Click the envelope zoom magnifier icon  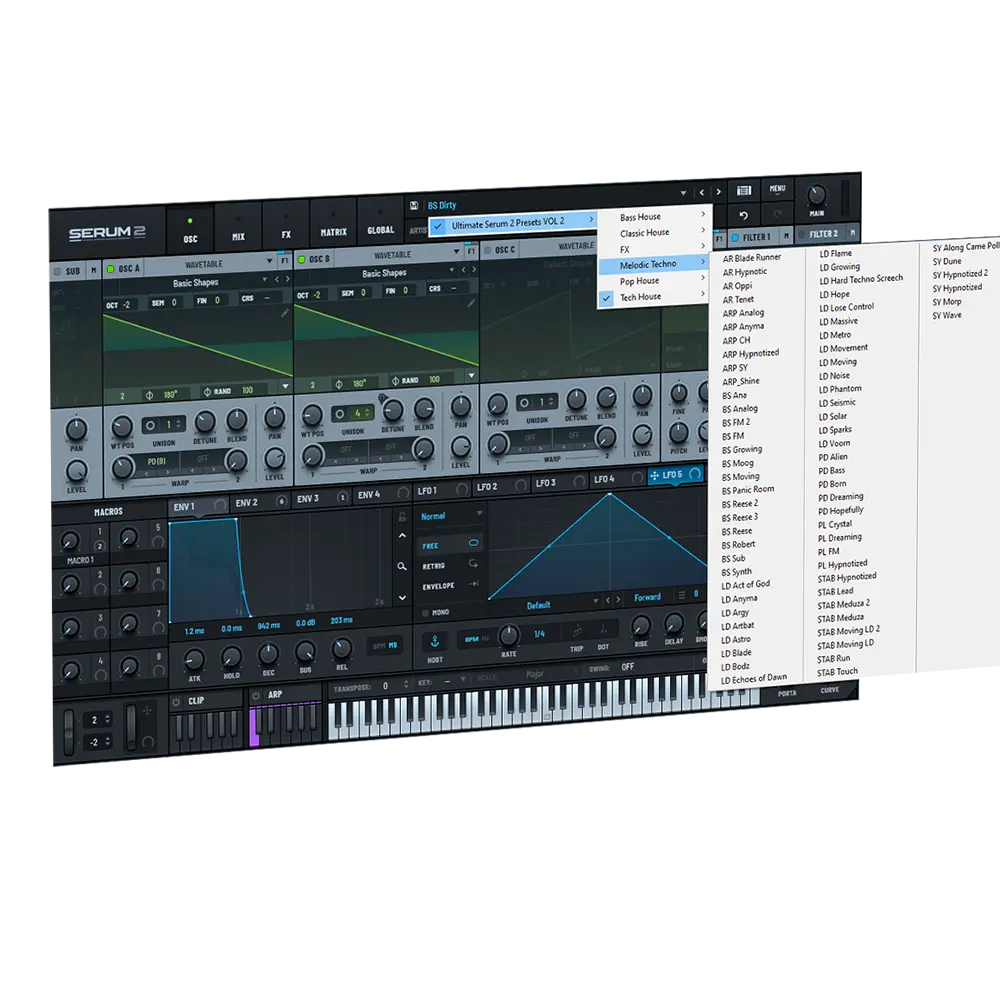402,566
